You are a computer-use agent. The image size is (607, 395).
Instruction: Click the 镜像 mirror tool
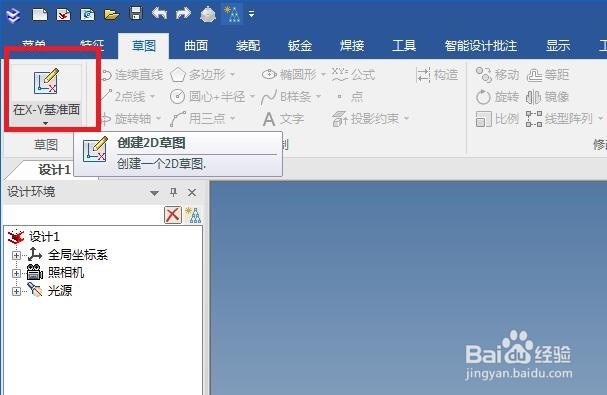pos(548,96)
